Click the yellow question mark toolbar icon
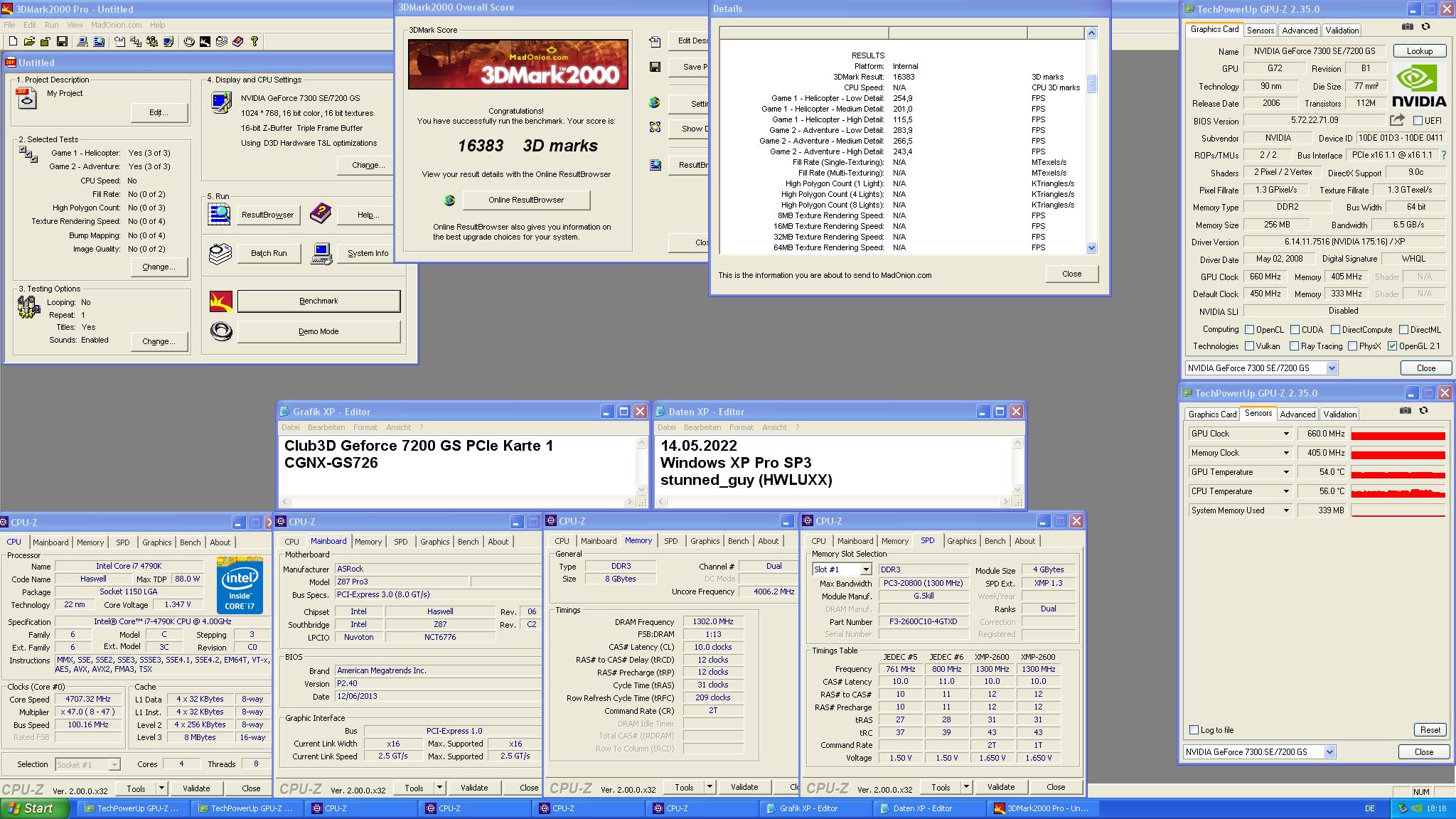The height and width of the screenshot is (819, 1456). point(255,41)
